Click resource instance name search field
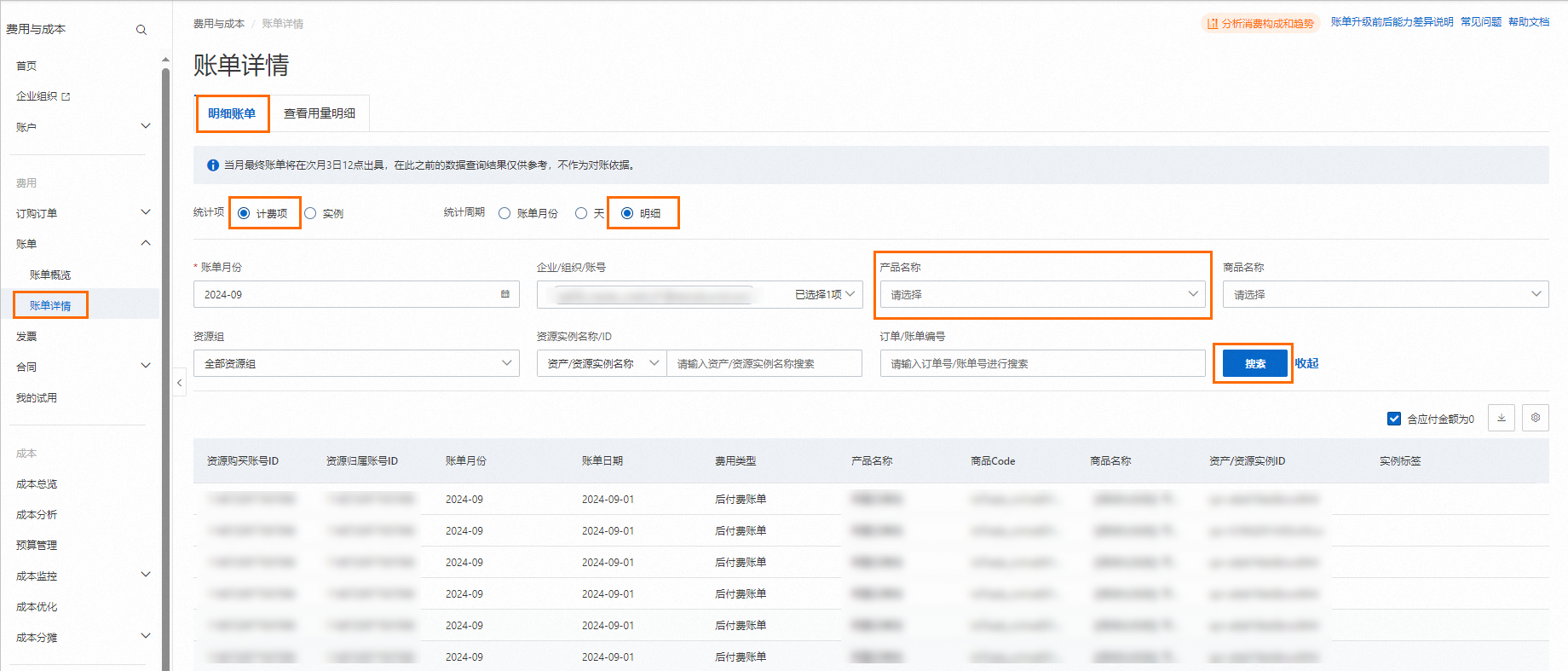This screenshot has width=1568, height=671. point(764,363)
